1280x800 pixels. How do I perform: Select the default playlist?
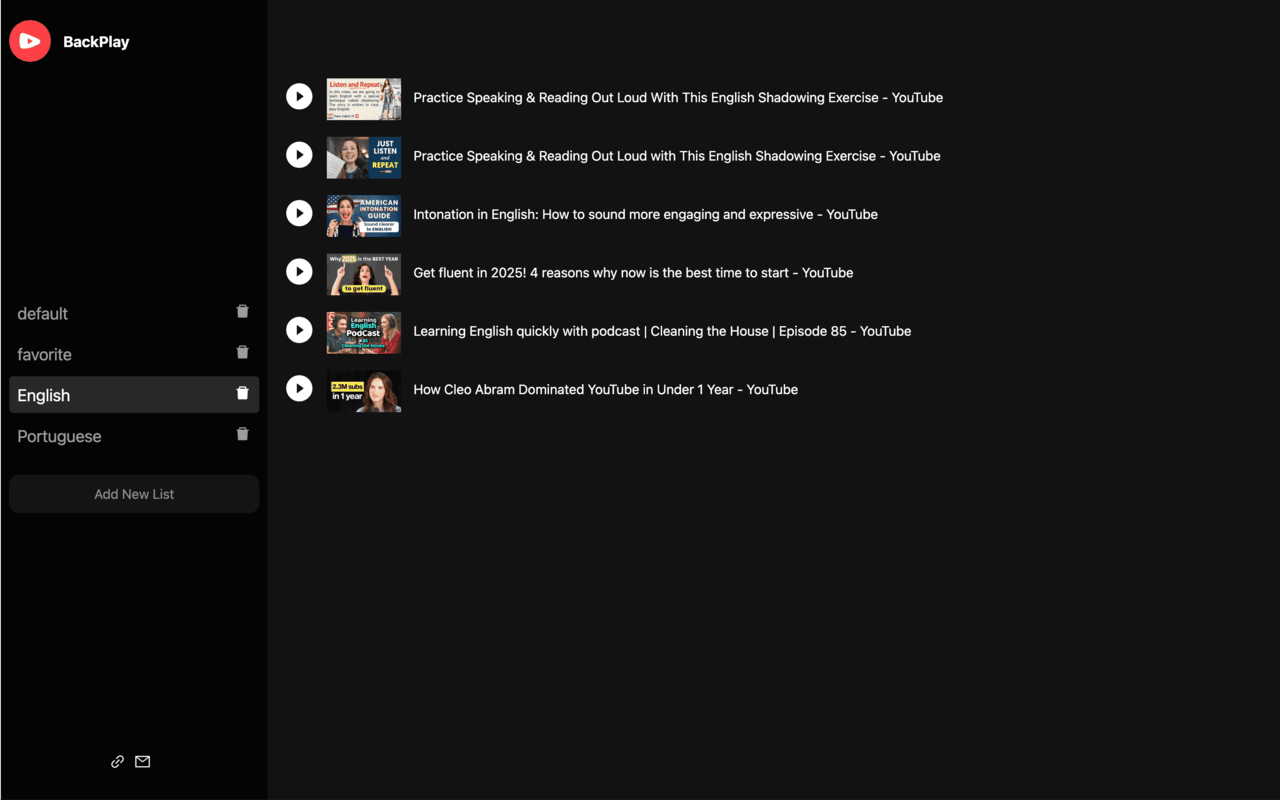134,313
